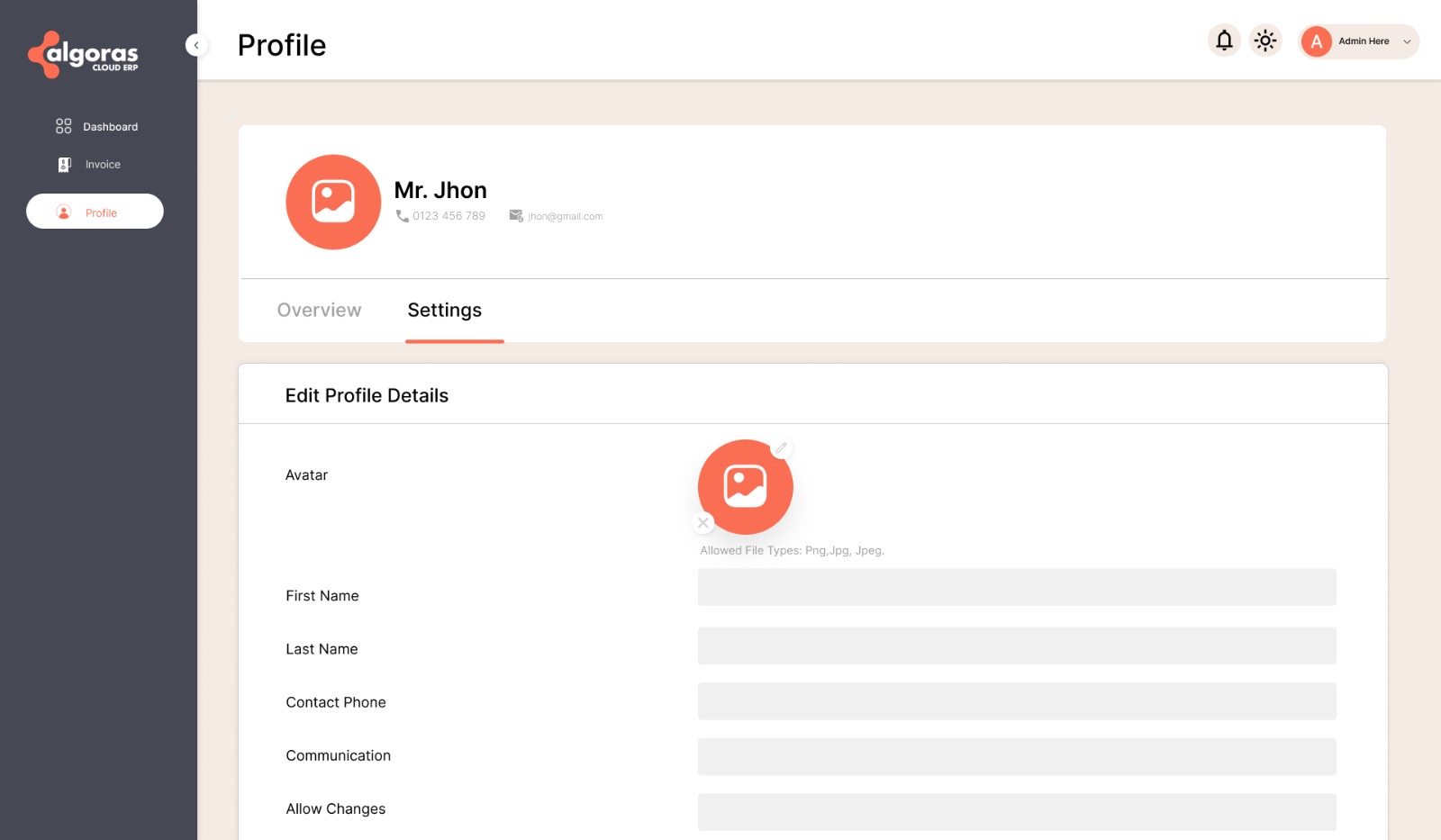Focus the Communication input field
1441x840 pixels.
point(1017,757)
